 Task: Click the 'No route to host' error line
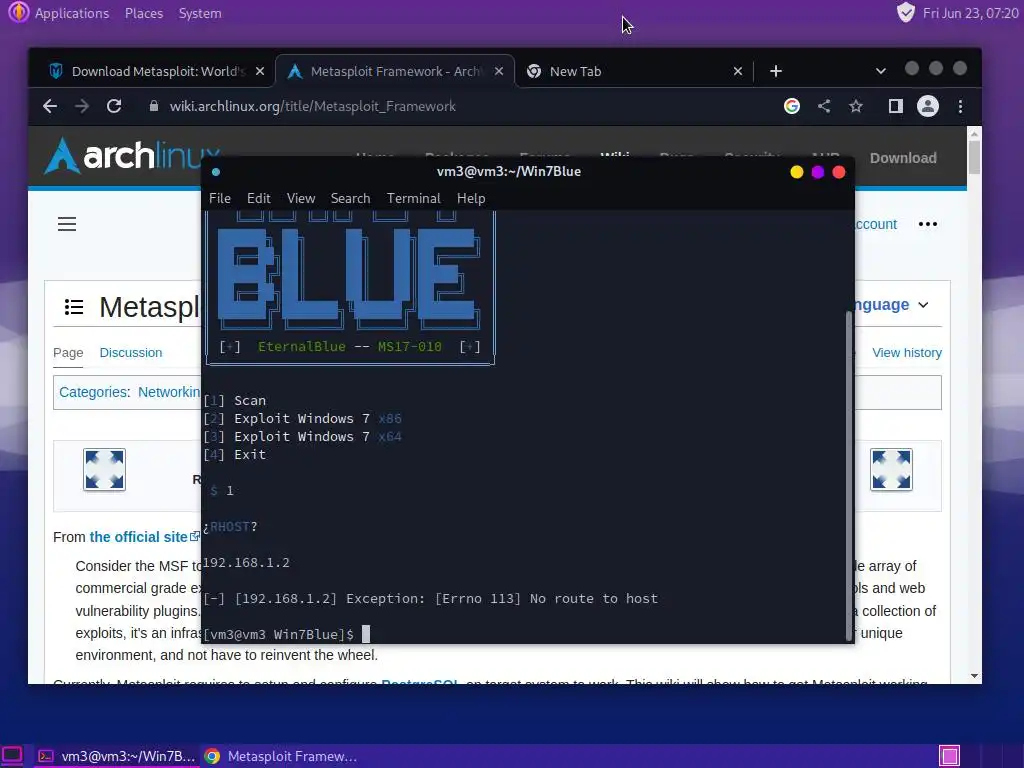pos(430,598)
